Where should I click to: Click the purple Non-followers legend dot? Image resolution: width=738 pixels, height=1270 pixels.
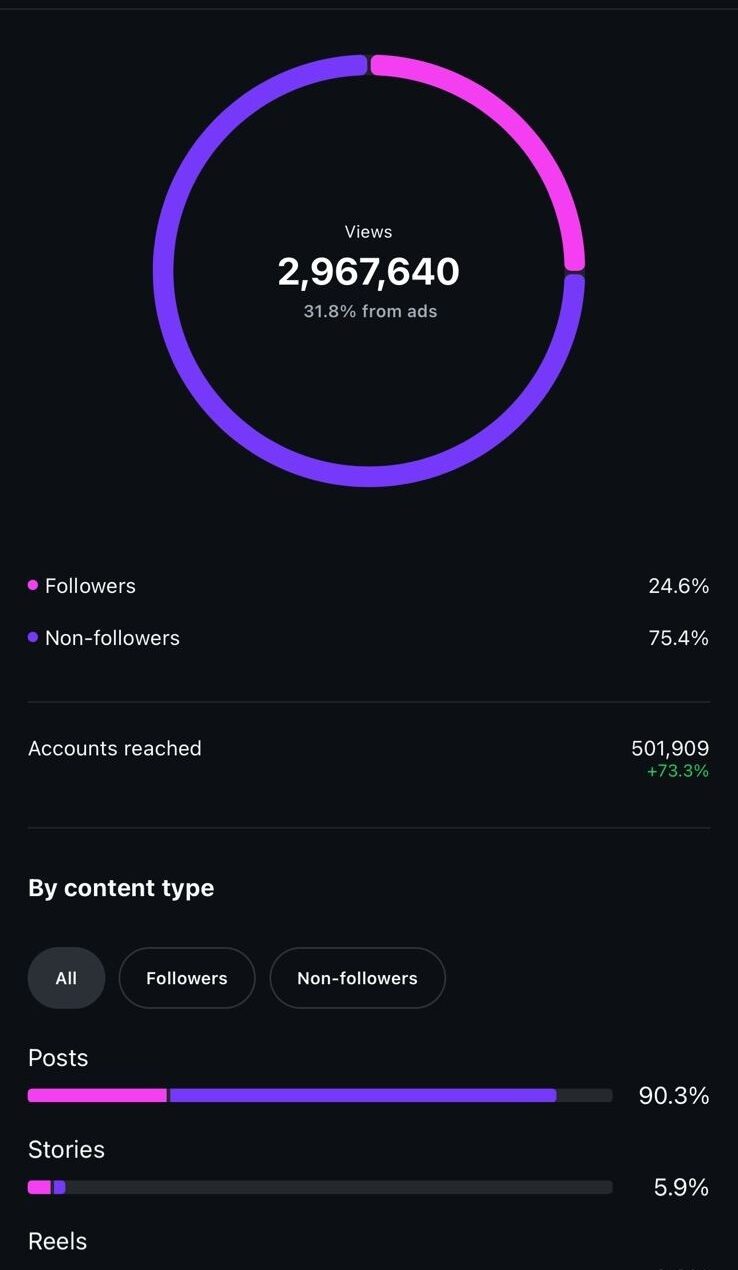point(33,637)
